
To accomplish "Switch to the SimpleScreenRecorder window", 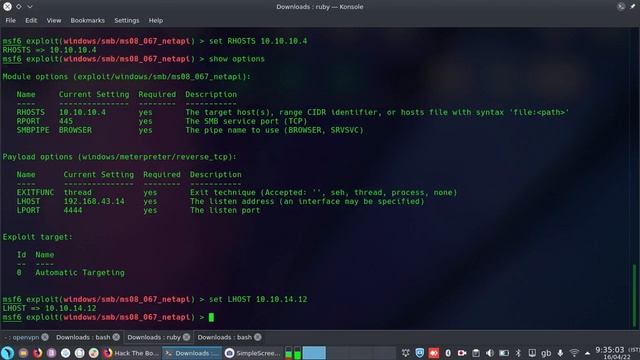I will coord(253,353).
